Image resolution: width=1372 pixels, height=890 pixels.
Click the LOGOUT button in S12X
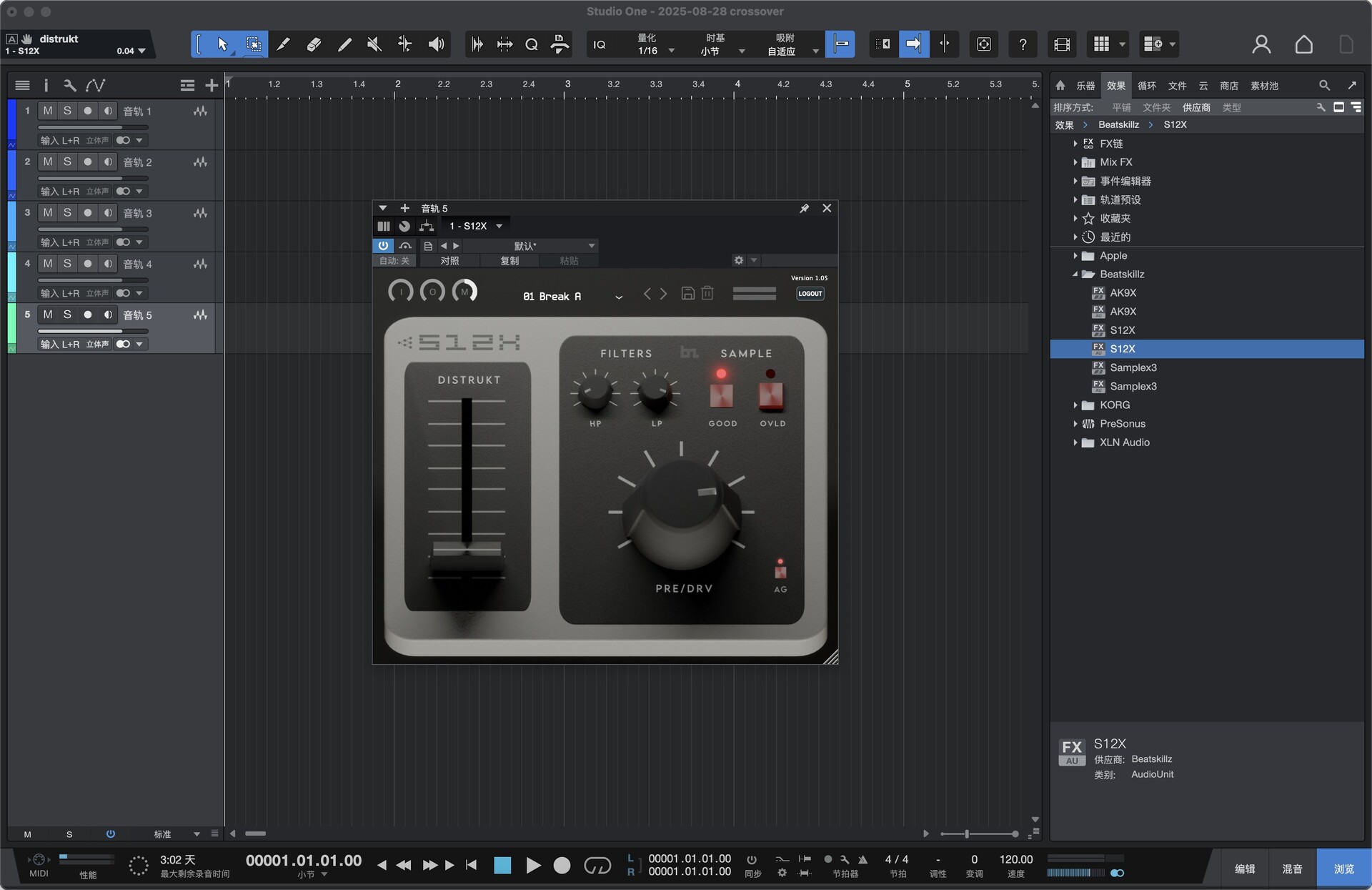810,293
